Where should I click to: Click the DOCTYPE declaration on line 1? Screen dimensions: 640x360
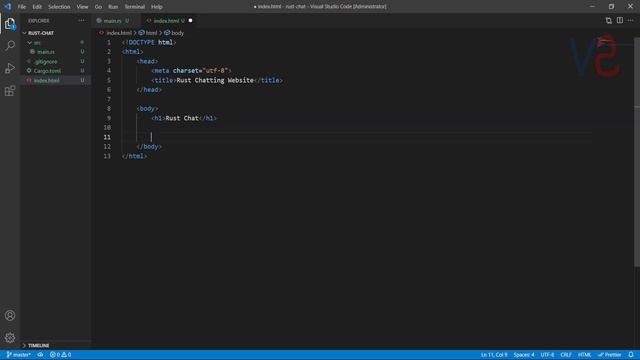pos(149,42)
